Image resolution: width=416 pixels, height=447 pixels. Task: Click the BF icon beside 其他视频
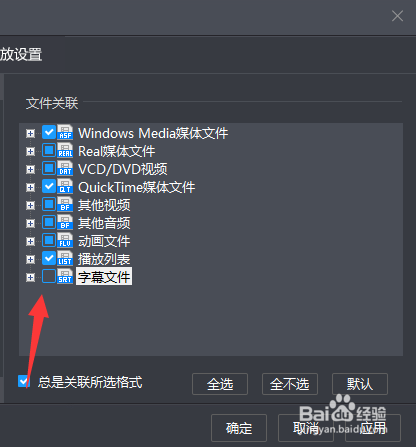(x=65, y=204)
